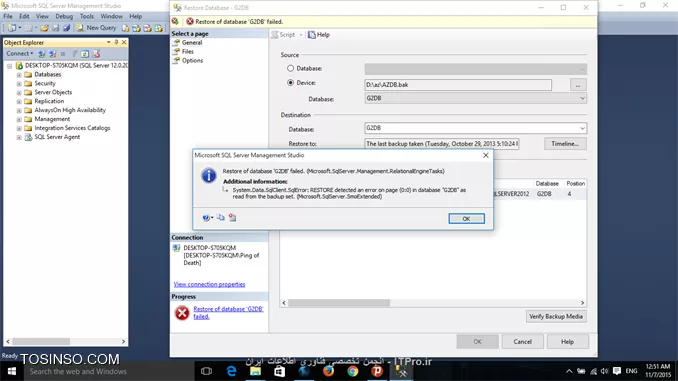Select the Options page
The image size is (678, 381).
point(192,61)
